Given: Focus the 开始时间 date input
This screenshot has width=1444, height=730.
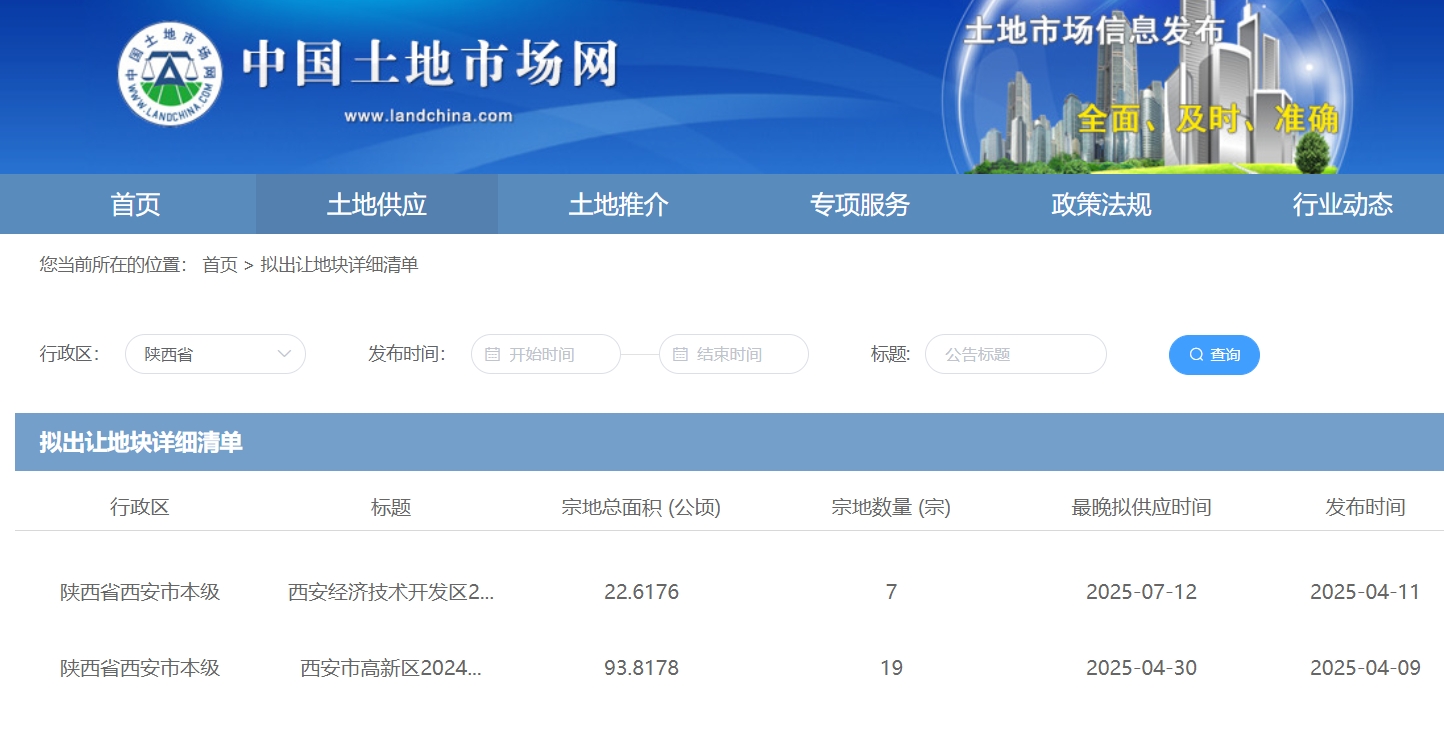Looking at the screenshot, I should (546, 354).
